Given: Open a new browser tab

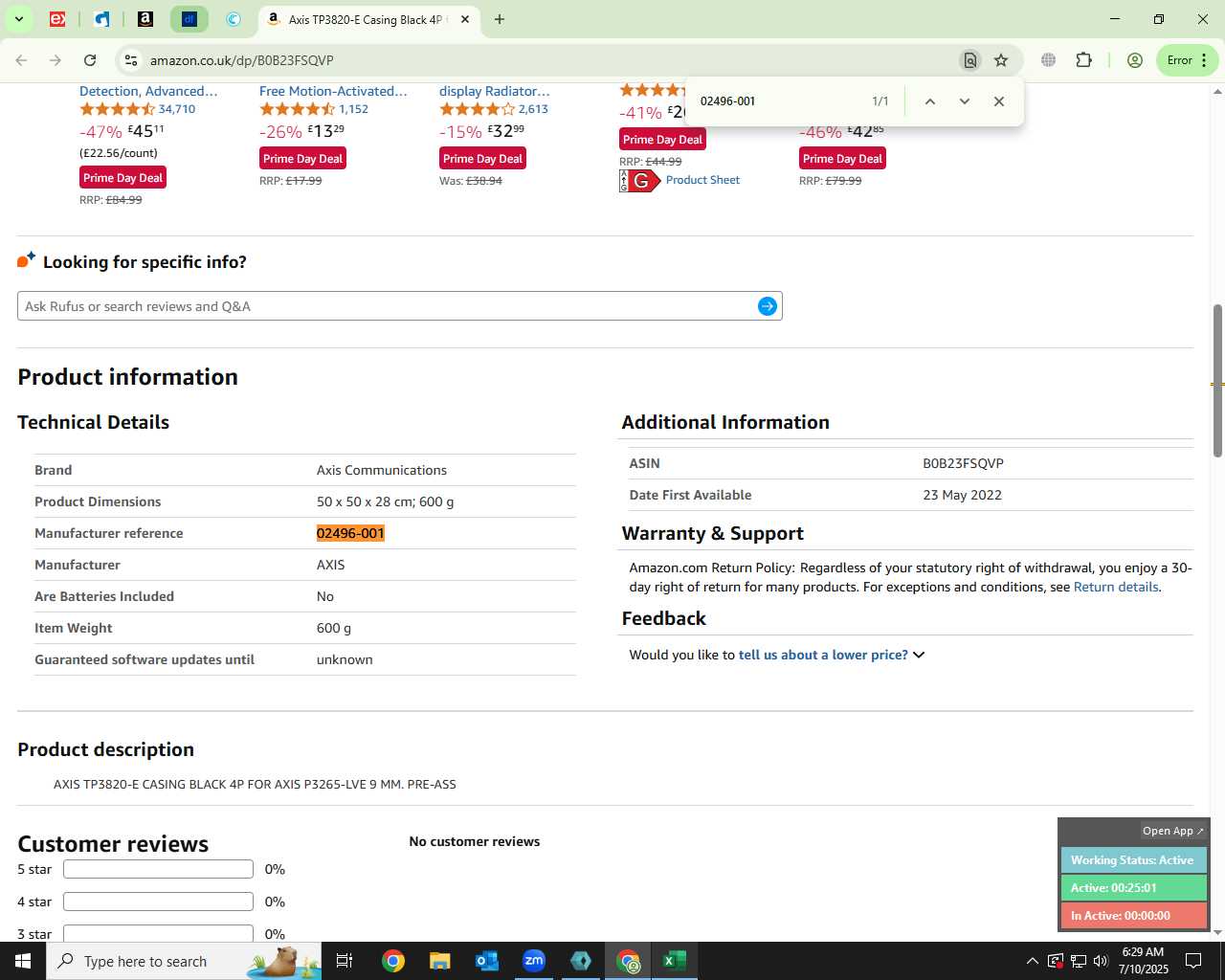Looking at the screenshot, I should 499,19.
